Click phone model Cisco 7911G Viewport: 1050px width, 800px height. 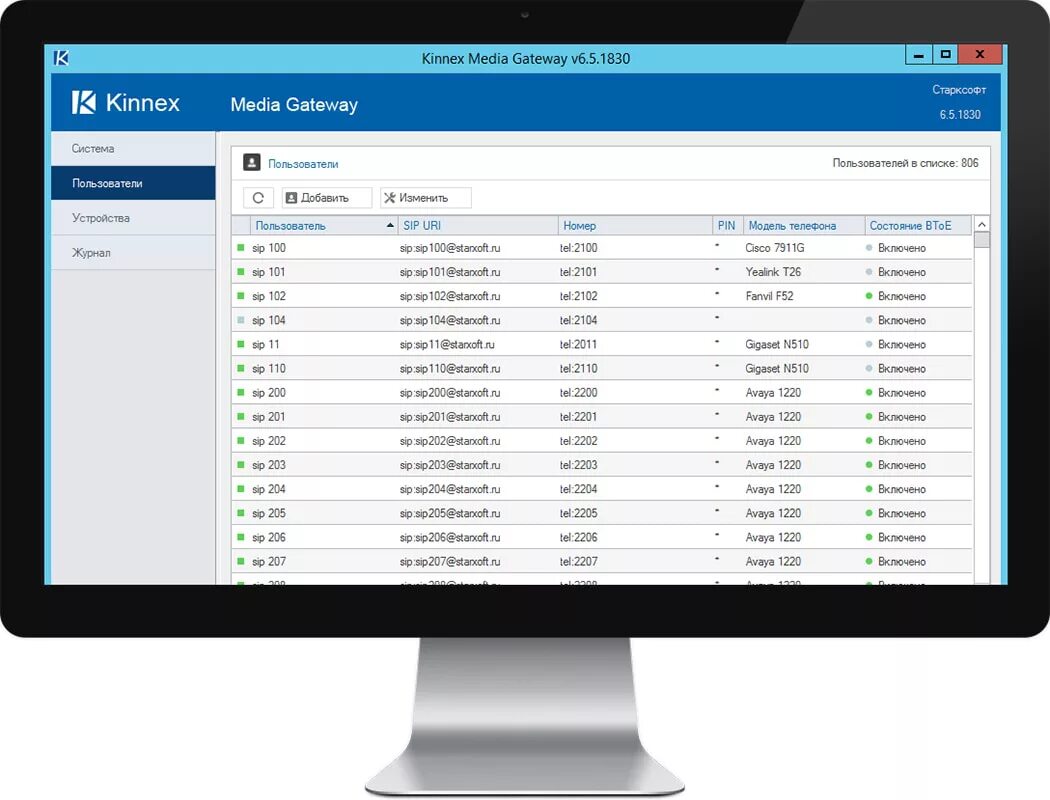[x=775, y=248]
